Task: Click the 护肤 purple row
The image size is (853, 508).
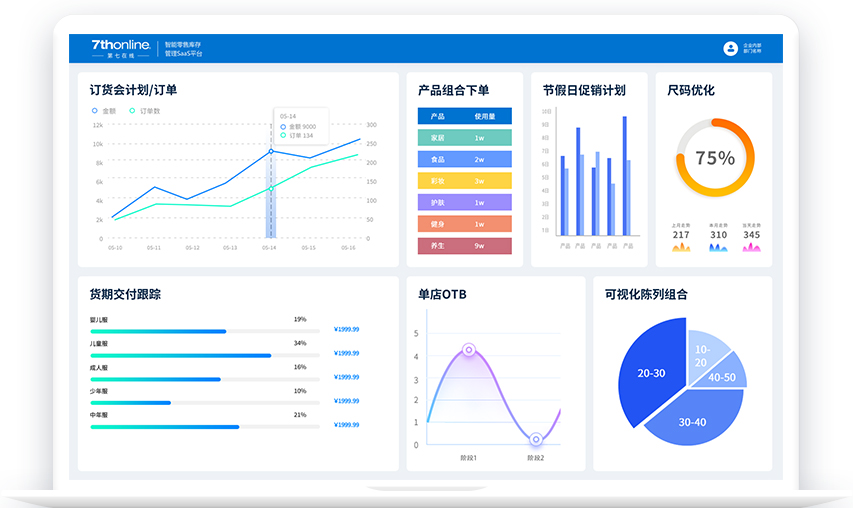Action: pyautogui.click(x=464, y=203)
